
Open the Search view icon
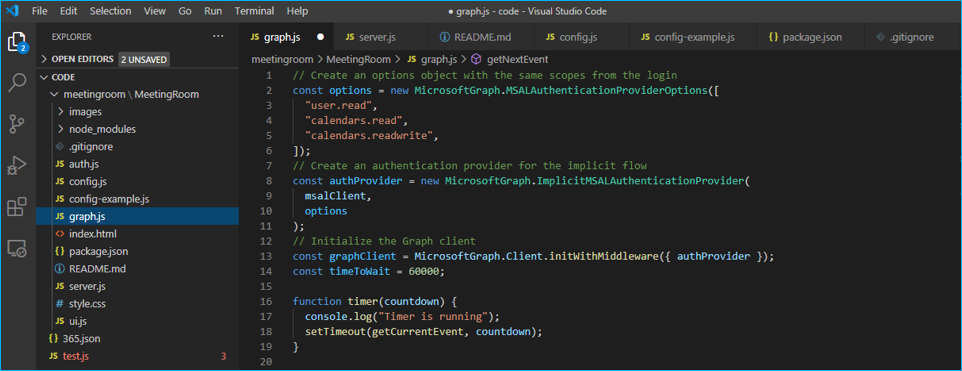pyautogui.click(x=17, y=83)
